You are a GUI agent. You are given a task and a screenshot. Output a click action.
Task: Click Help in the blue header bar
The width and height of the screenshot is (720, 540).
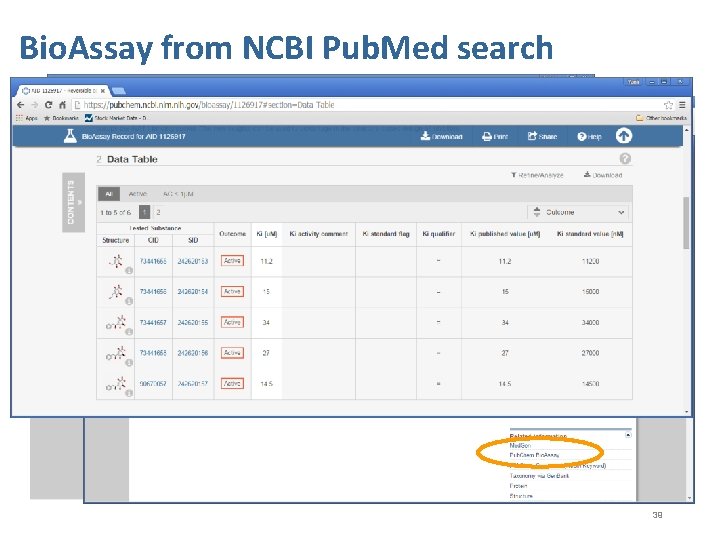point(589,136)
